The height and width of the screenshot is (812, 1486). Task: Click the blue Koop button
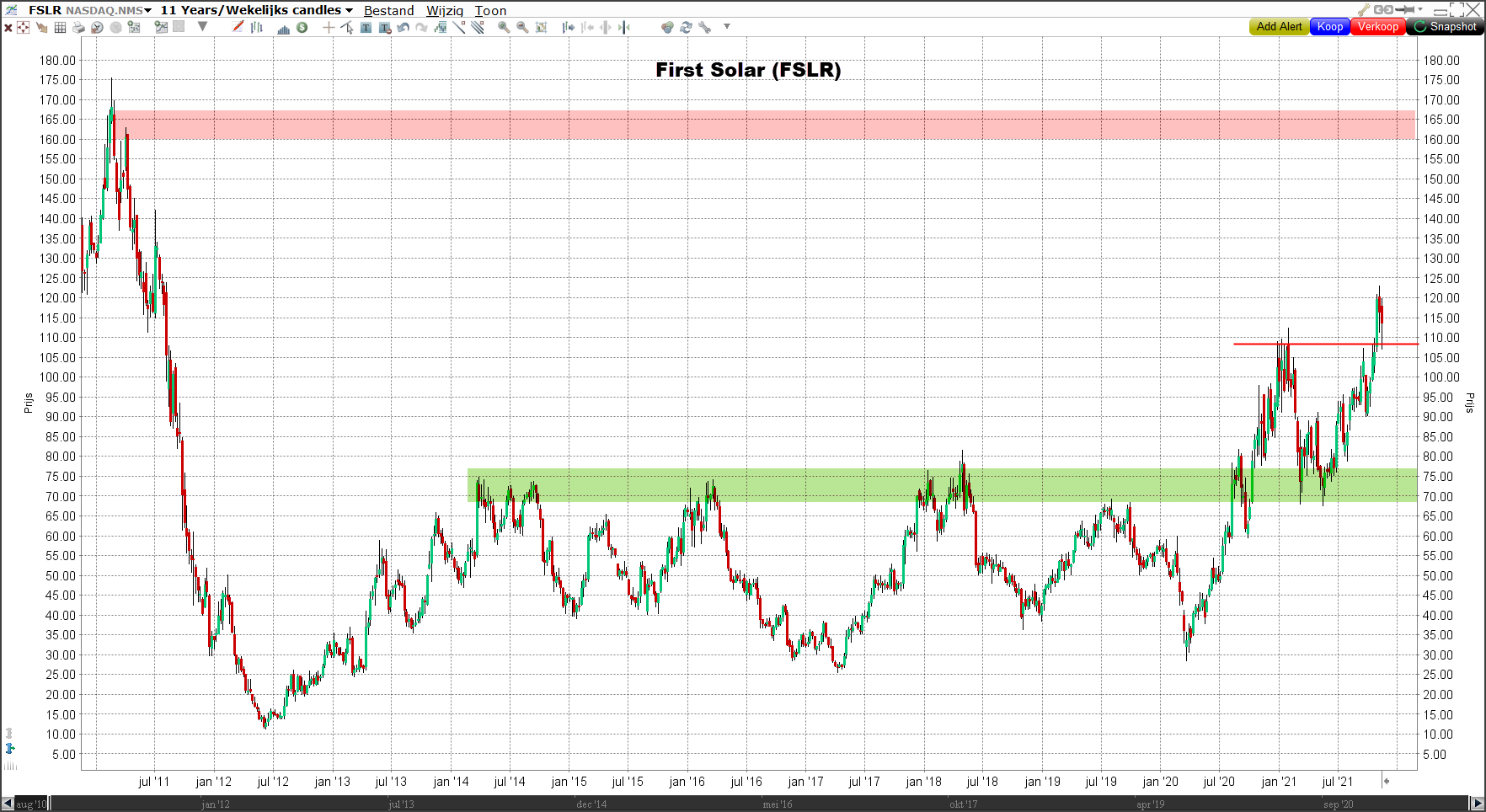1330,27
